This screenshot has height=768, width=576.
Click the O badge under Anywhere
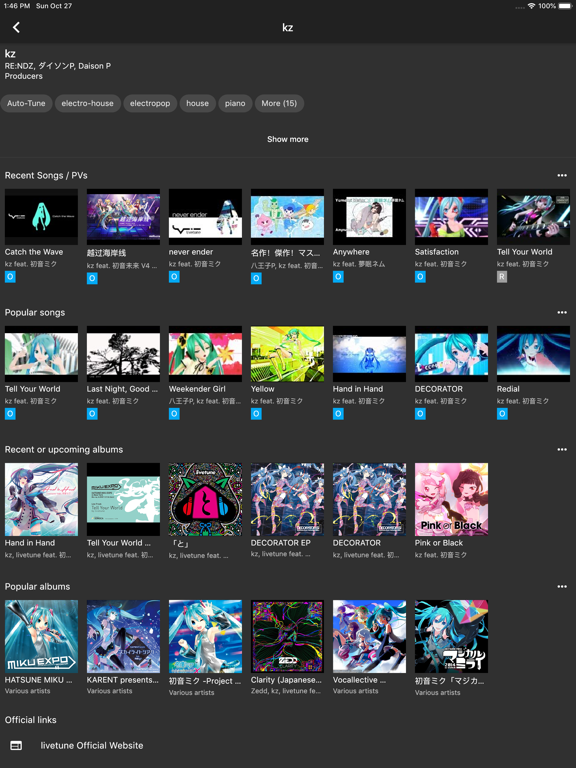pos(338,277)
